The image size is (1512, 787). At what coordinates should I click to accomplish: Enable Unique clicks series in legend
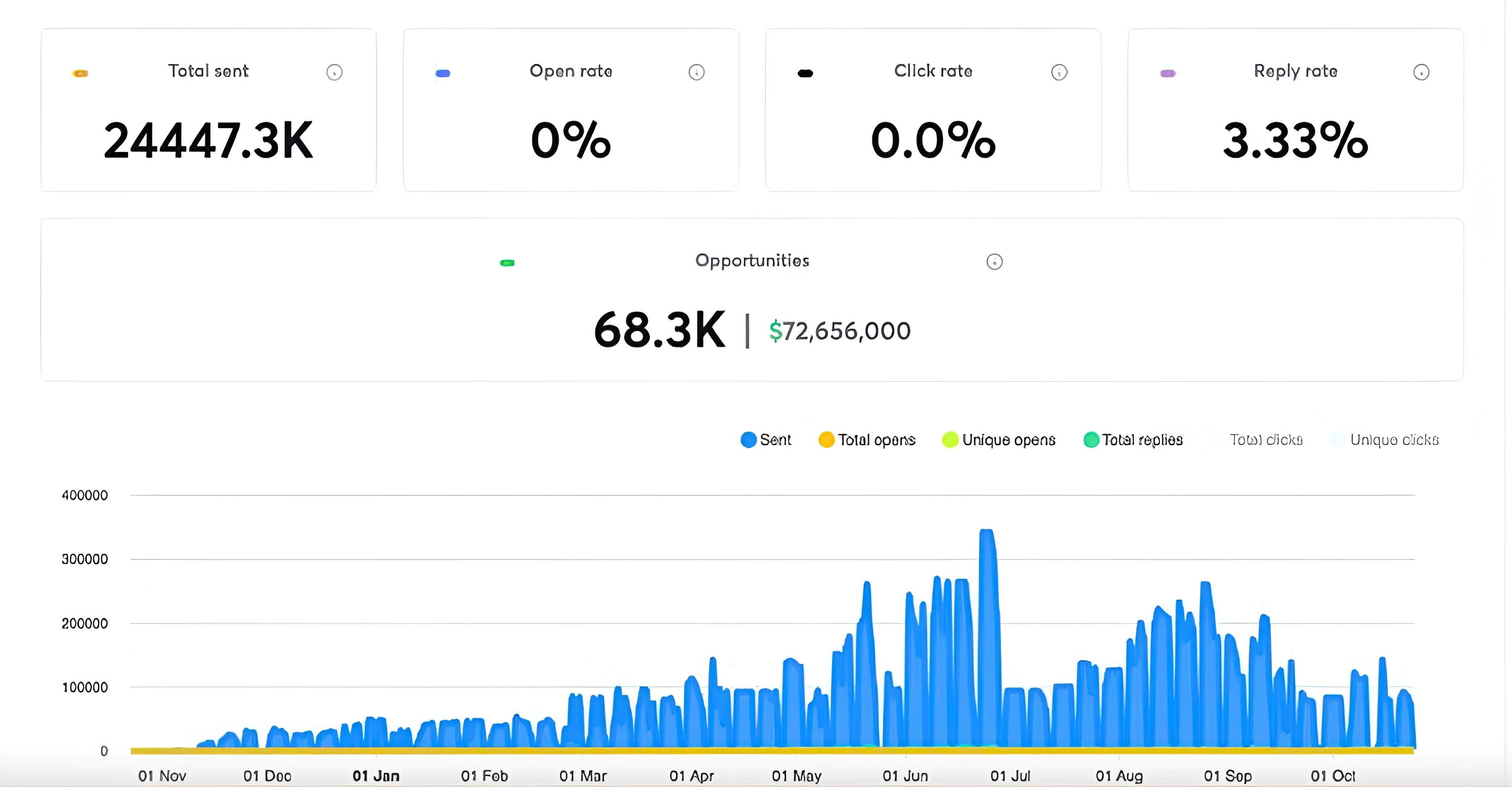coord(1394,439)
